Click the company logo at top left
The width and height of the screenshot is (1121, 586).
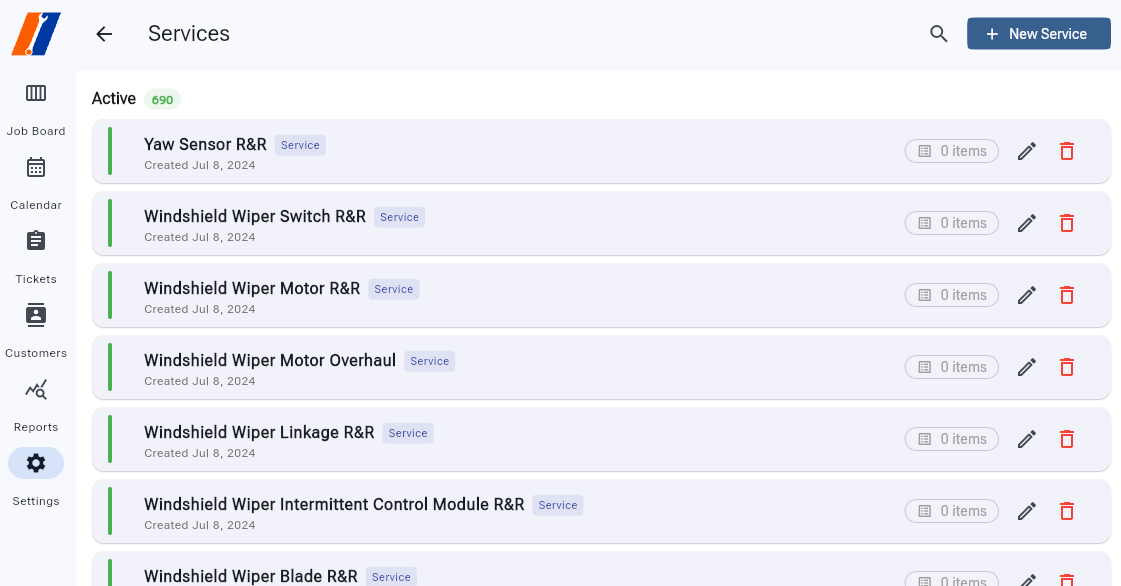coord(34,33)
